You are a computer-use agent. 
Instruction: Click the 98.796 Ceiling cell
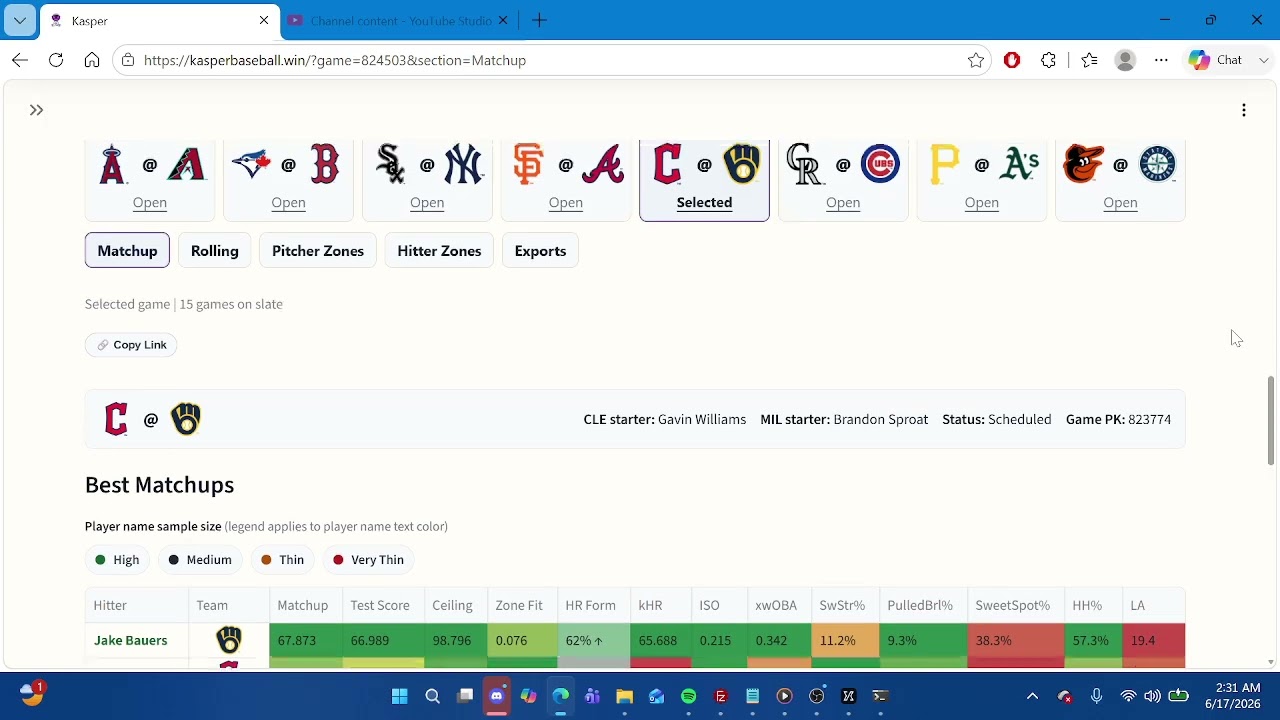click(456, 640)
